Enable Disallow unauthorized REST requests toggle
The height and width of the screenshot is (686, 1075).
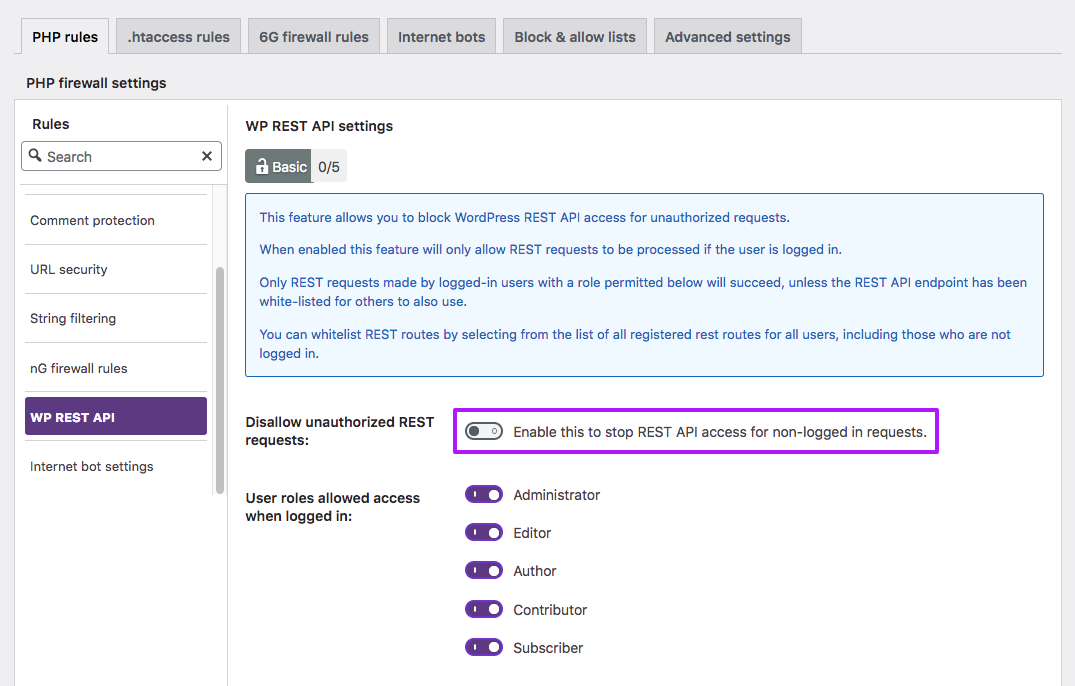pos(483,432)
